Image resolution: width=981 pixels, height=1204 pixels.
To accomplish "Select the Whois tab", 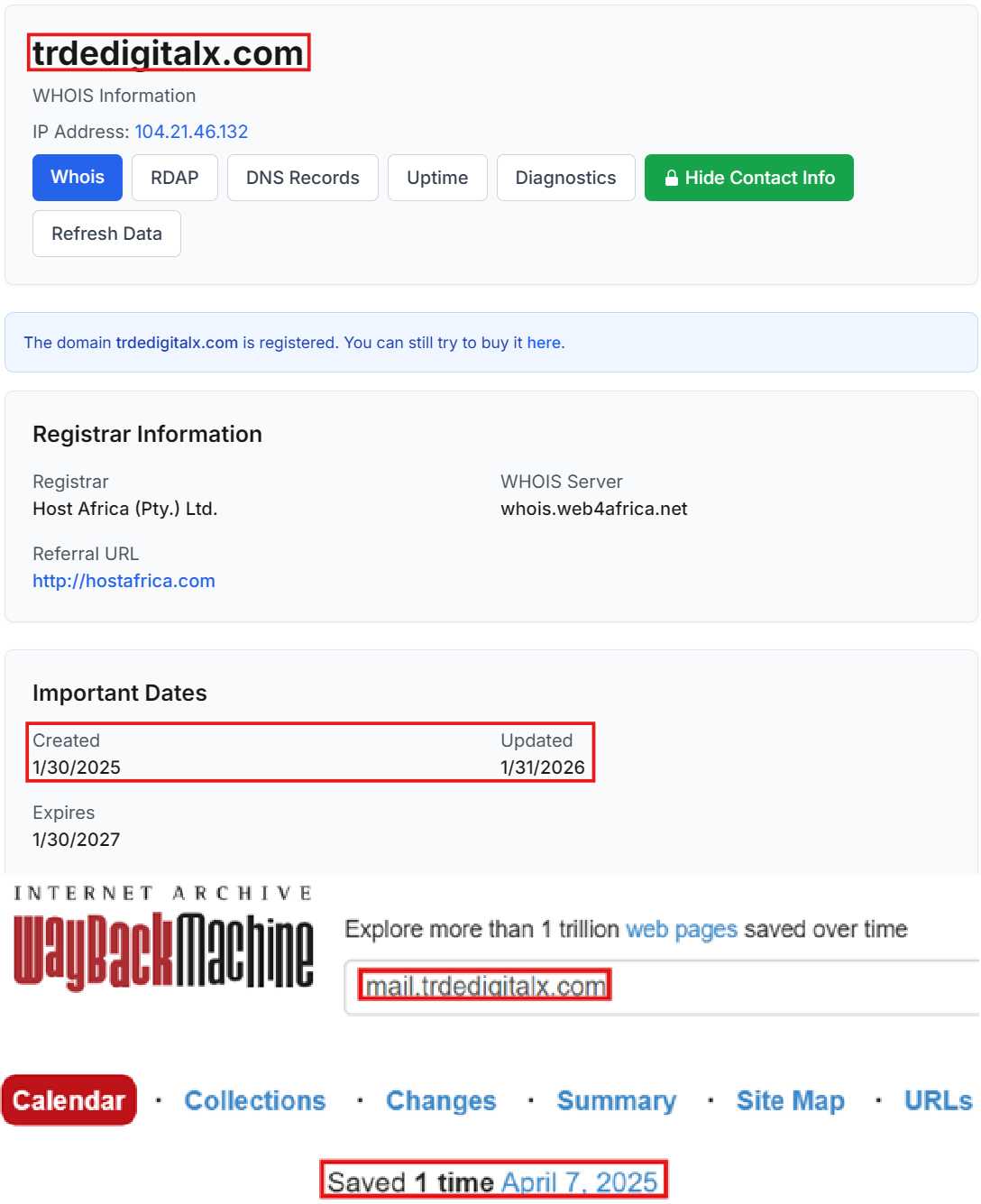I will pos(77,178).
